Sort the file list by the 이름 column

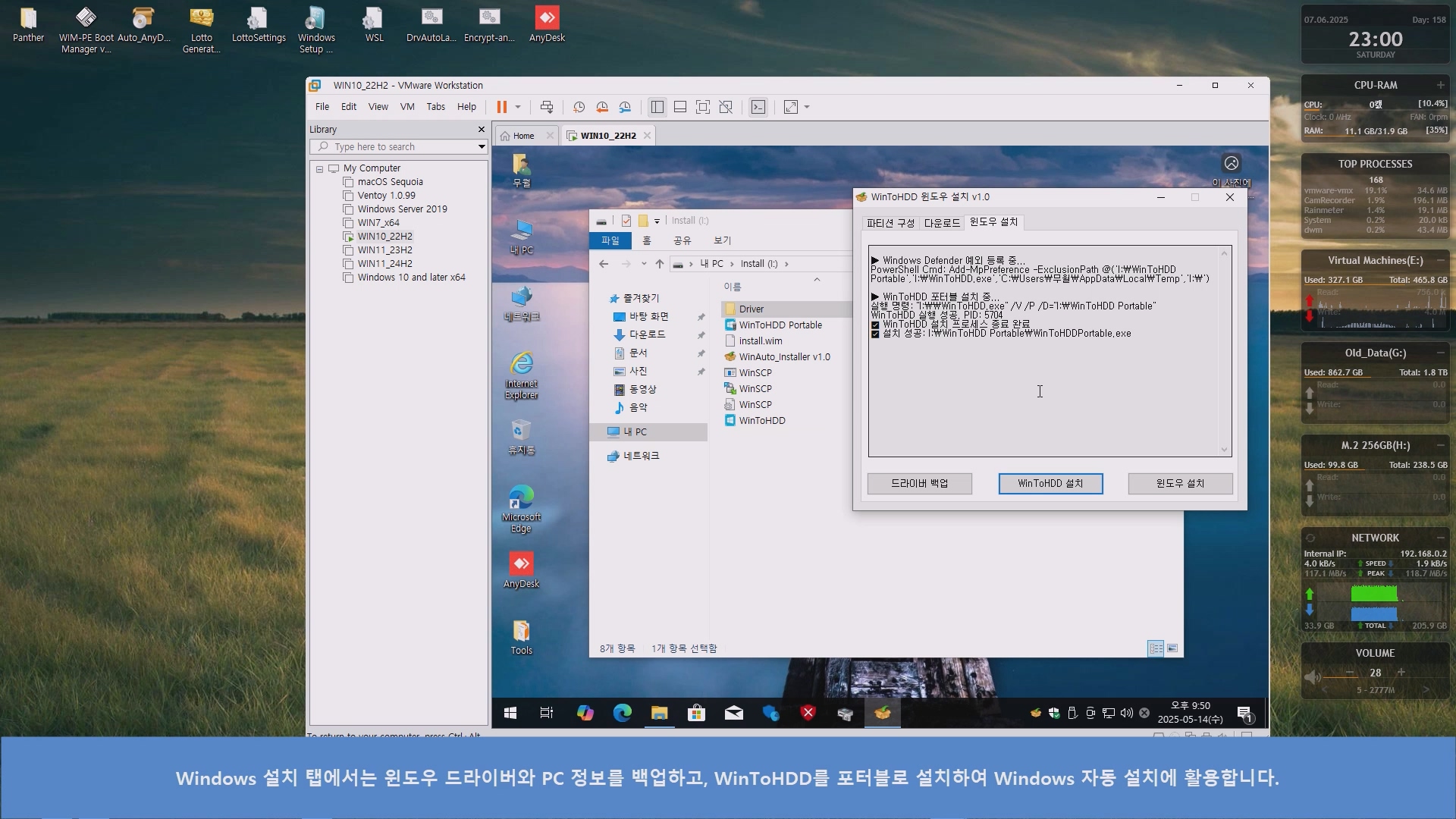point(733,287)
